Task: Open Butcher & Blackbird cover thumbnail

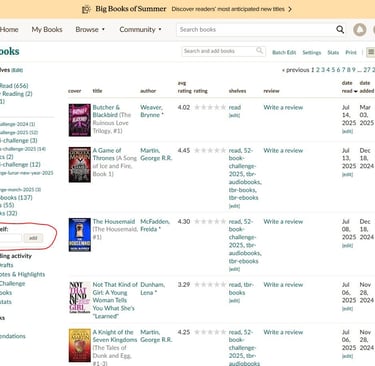Action: click(x=80, y=120)
